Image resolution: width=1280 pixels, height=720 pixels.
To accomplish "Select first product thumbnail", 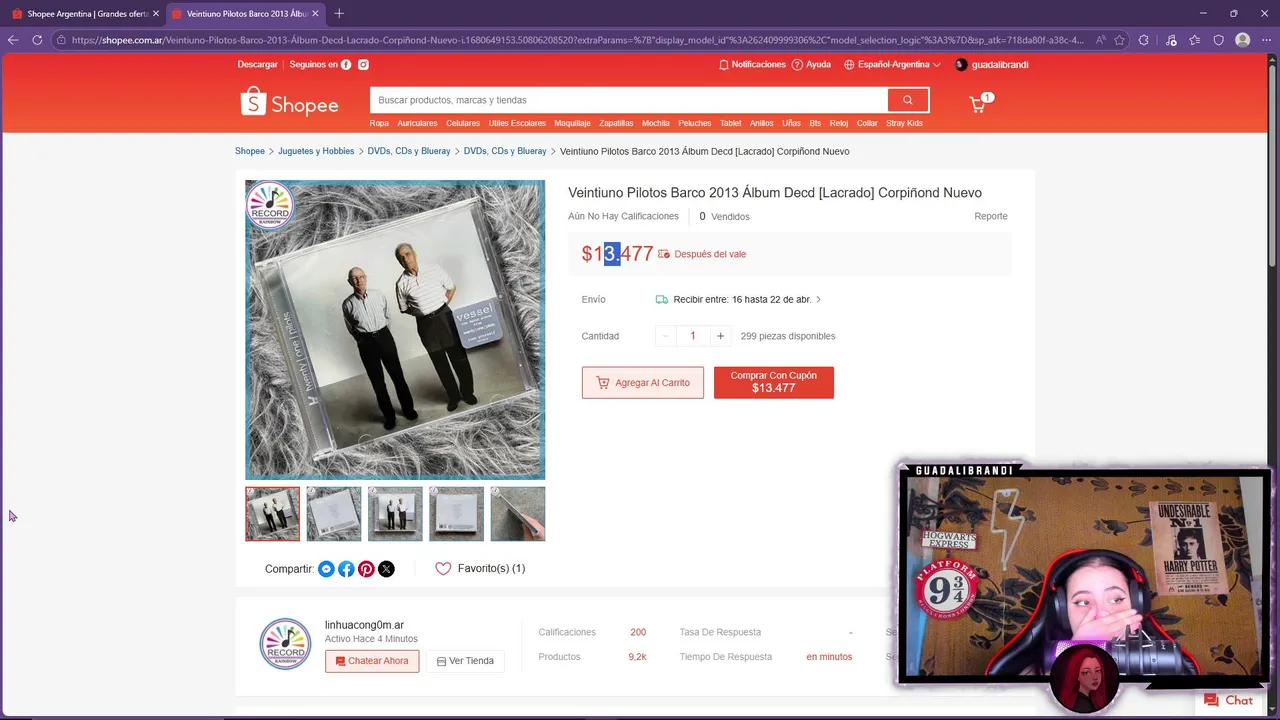I will pyautogui.click(x=272, y=514).
